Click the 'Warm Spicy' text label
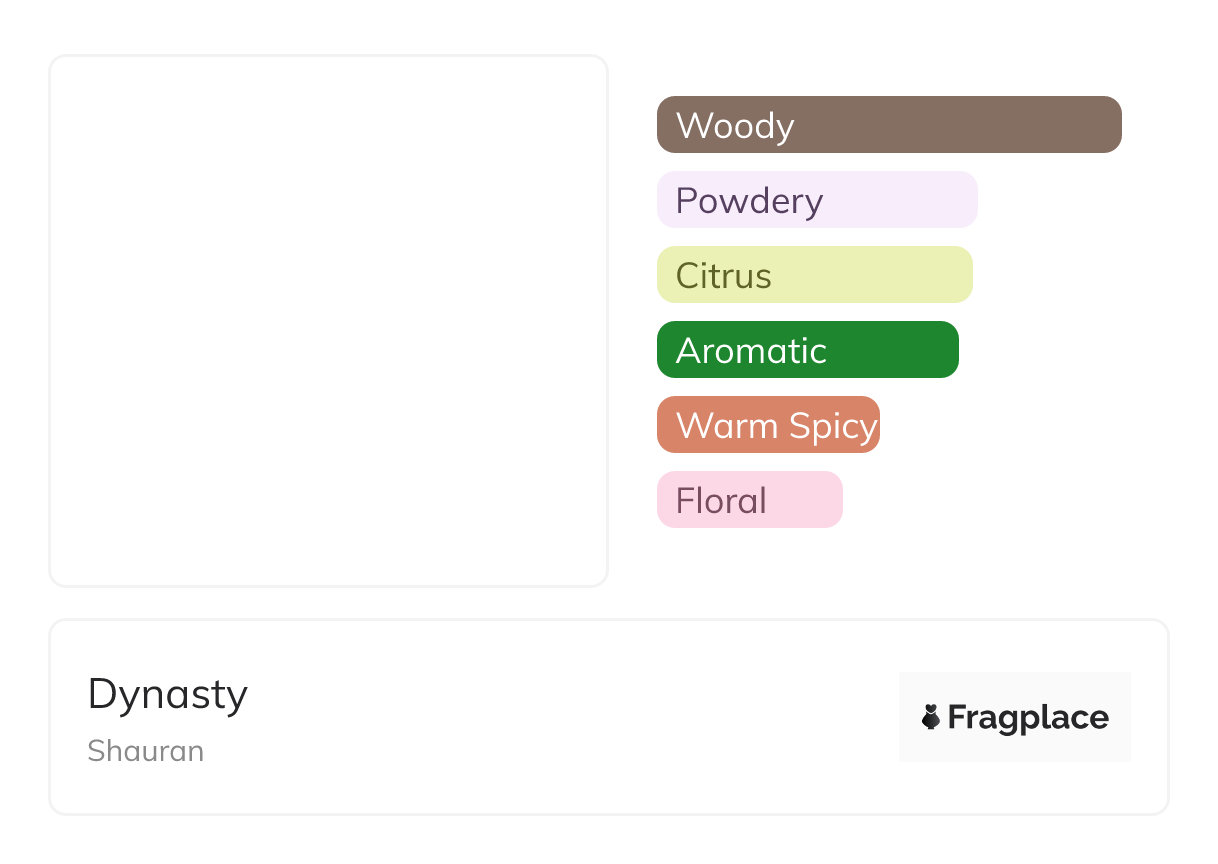 click(776, 427)
